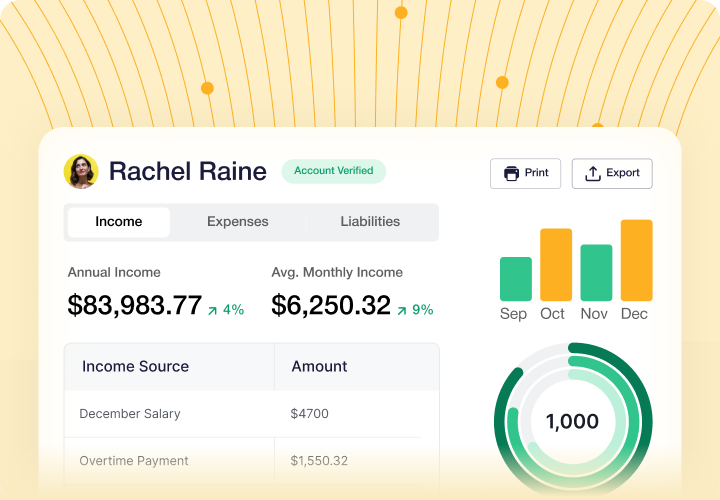Select the Income tab
The width and height of the screenshot is (720, 500).
118,222
